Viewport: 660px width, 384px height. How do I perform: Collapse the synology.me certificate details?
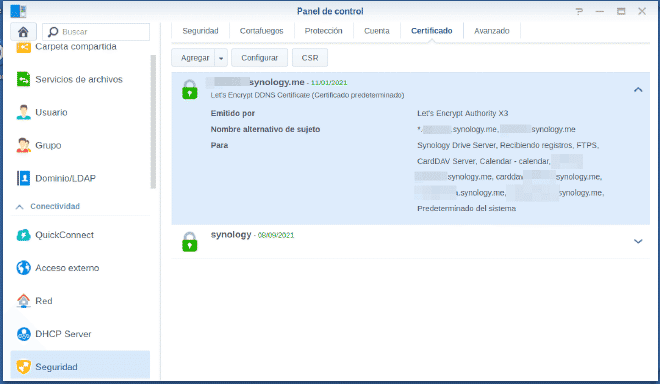(x=638, y=90)
